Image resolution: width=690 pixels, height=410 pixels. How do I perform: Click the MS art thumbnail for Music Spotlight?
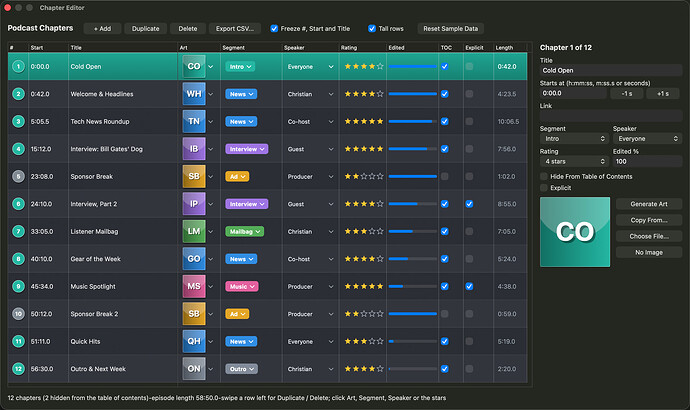[x=194, y=286]
